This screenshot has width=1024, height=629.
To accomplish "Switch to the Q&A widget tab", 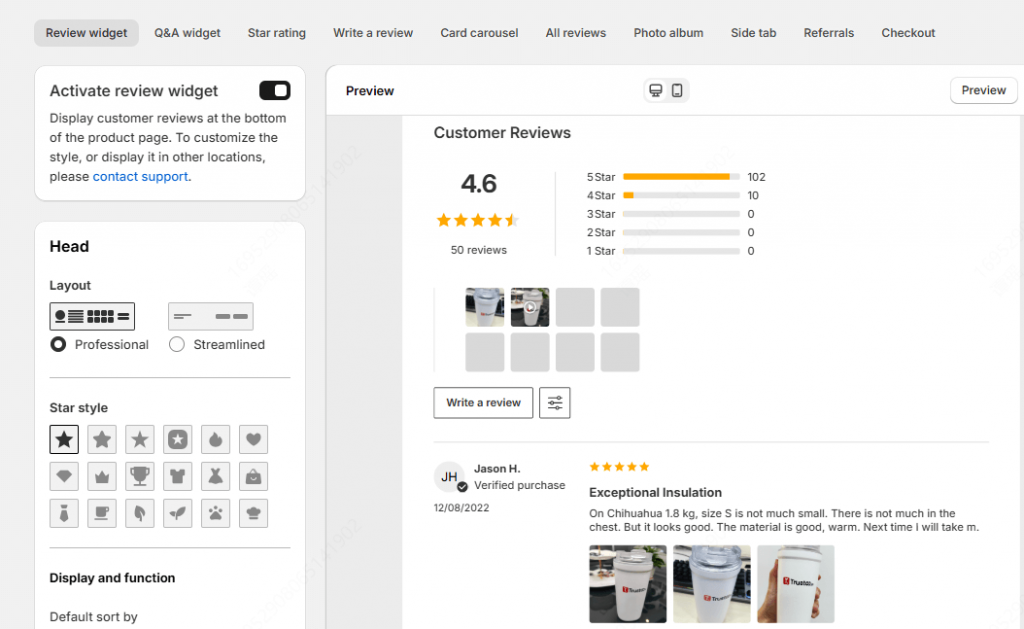I will [187, 32].
